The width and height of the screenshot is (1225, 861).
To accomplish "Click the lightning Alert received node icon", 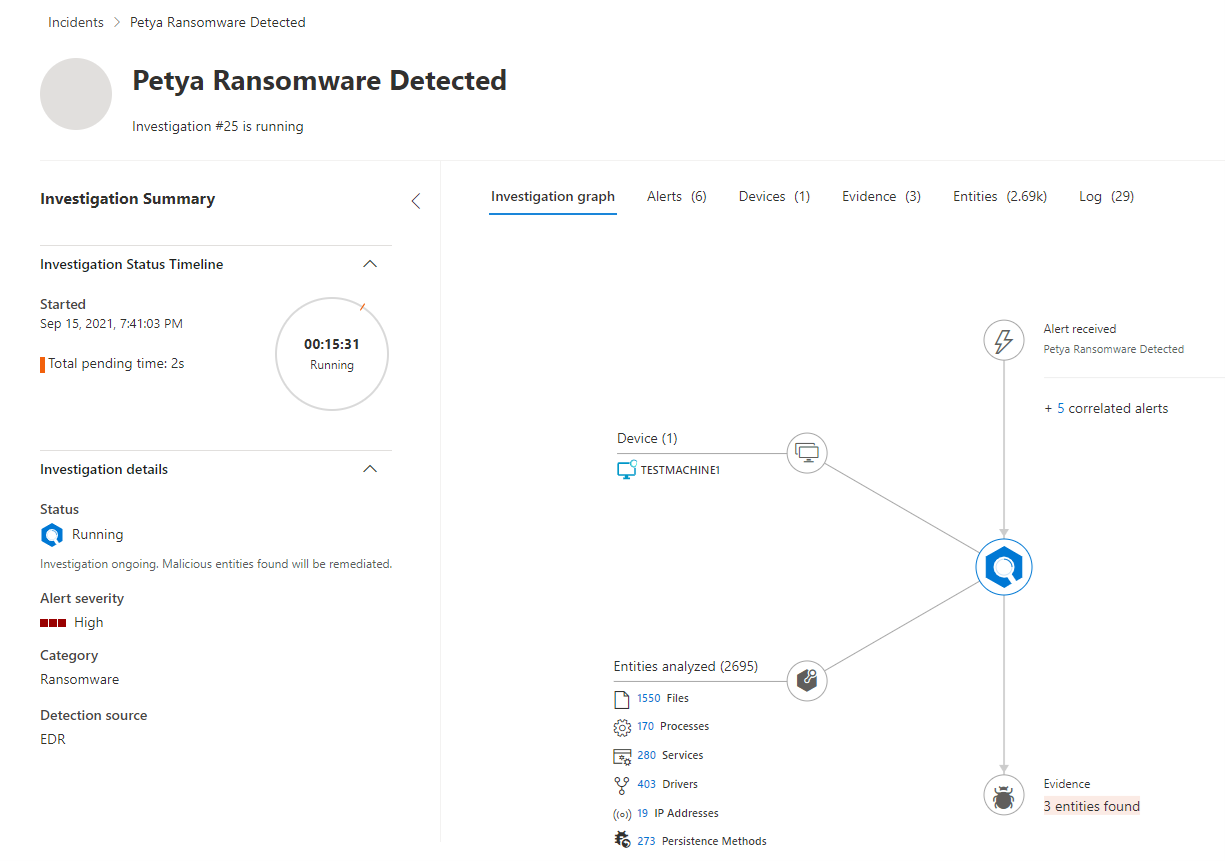I will pyautogui.click(x=1003, y=340).
